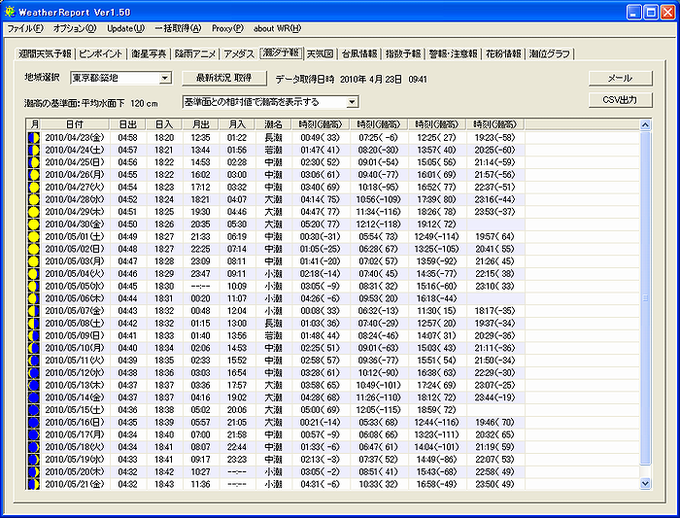Click the scrollbar down arrow
The width and height of the screenshot is (680, 518).
[645, 483]
